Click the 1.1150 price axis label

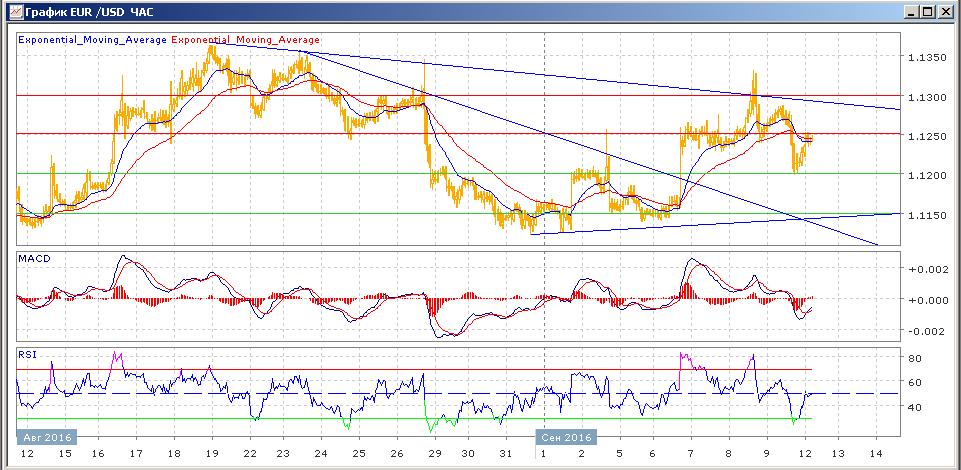tap(926, 215)
